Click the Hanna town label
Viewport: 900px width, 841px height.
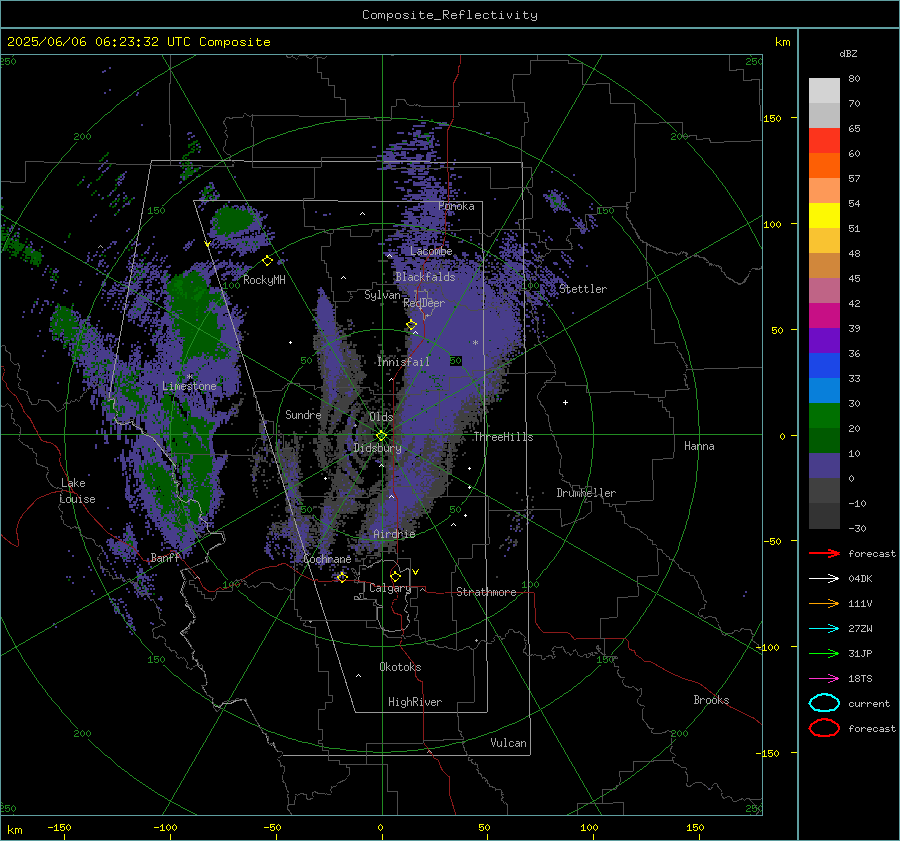[699, 446]
